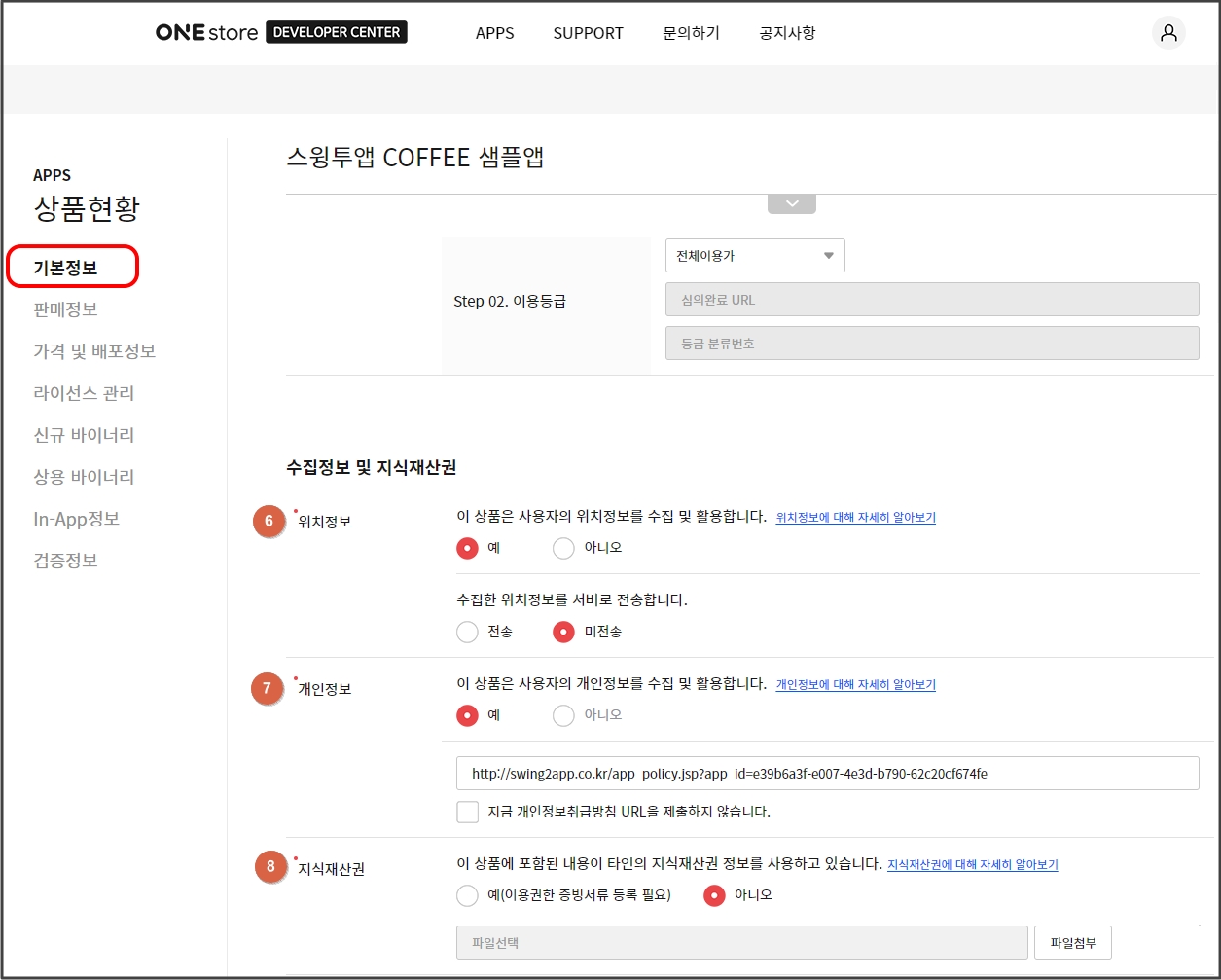Click the ONE store Developer Center logo
This screenshot has height=980, width=1221.
click(281, 32)
